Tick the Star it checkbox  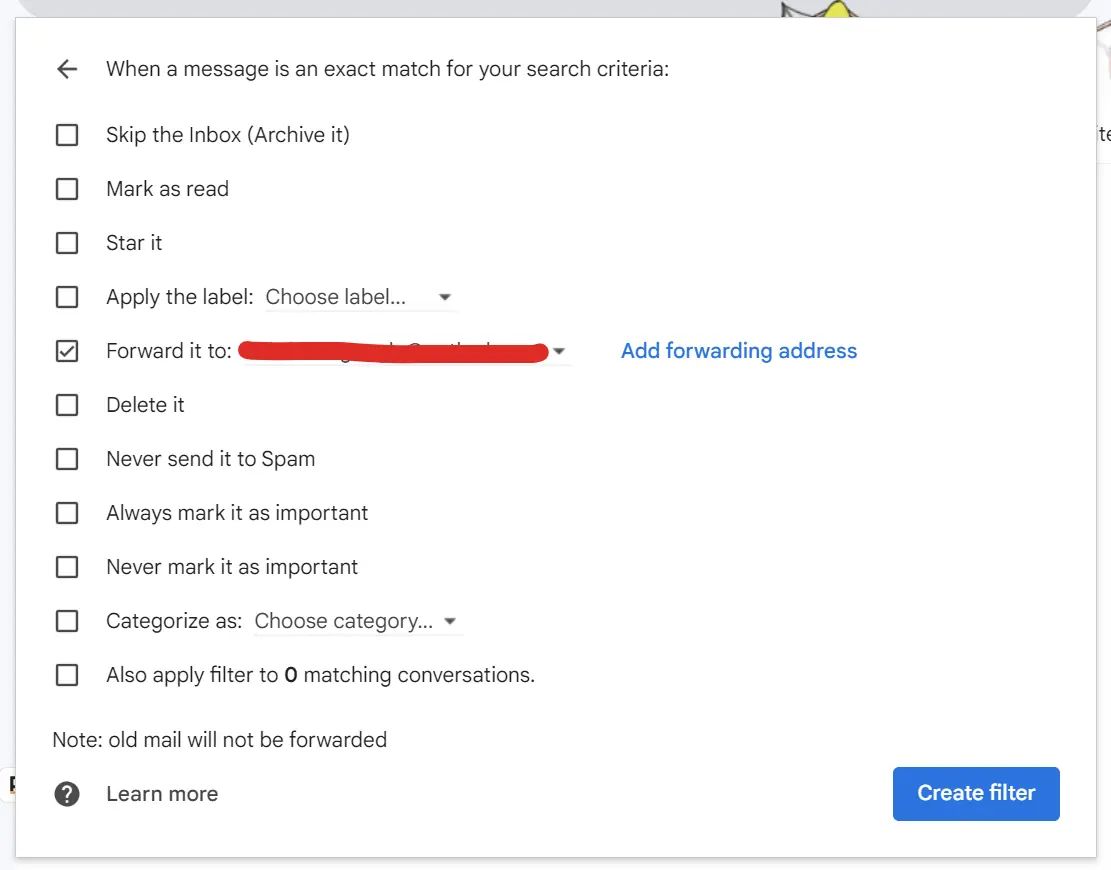pos(67,243)
